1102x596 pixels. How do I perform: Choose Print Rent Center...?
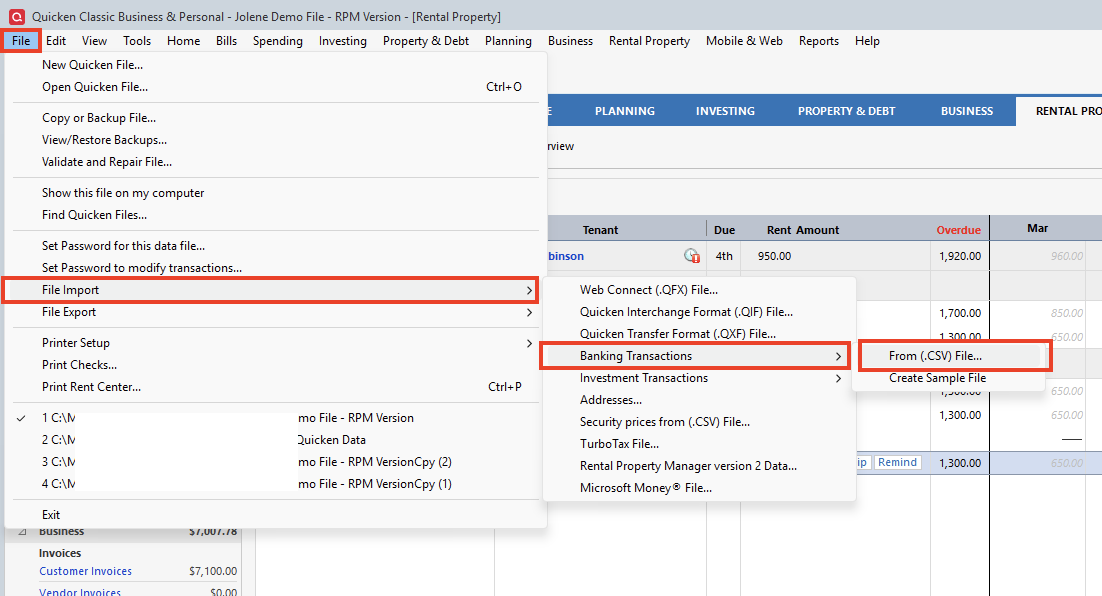[x=276, y=387]
